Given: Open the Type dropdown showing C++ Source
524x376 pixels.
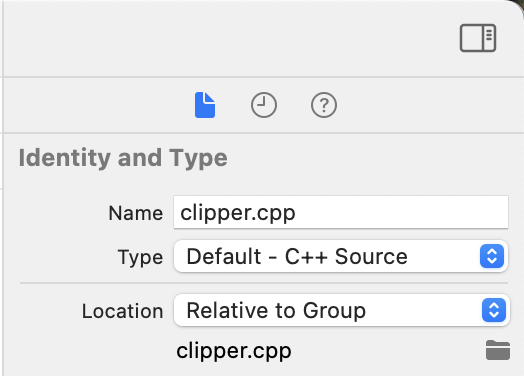Looking at the screenshot, I should click(x=341, y=256).
